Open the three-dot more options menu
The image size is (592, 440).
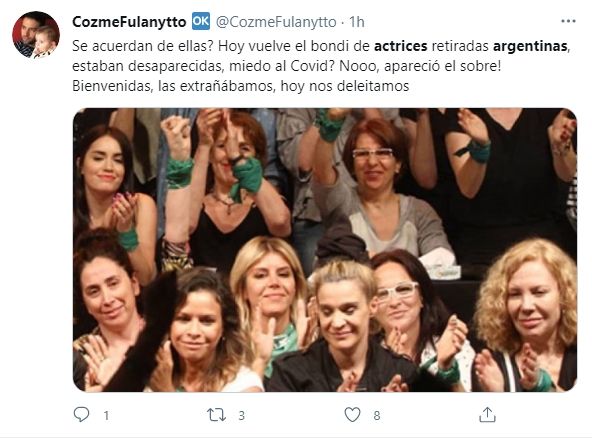(568, 21)
